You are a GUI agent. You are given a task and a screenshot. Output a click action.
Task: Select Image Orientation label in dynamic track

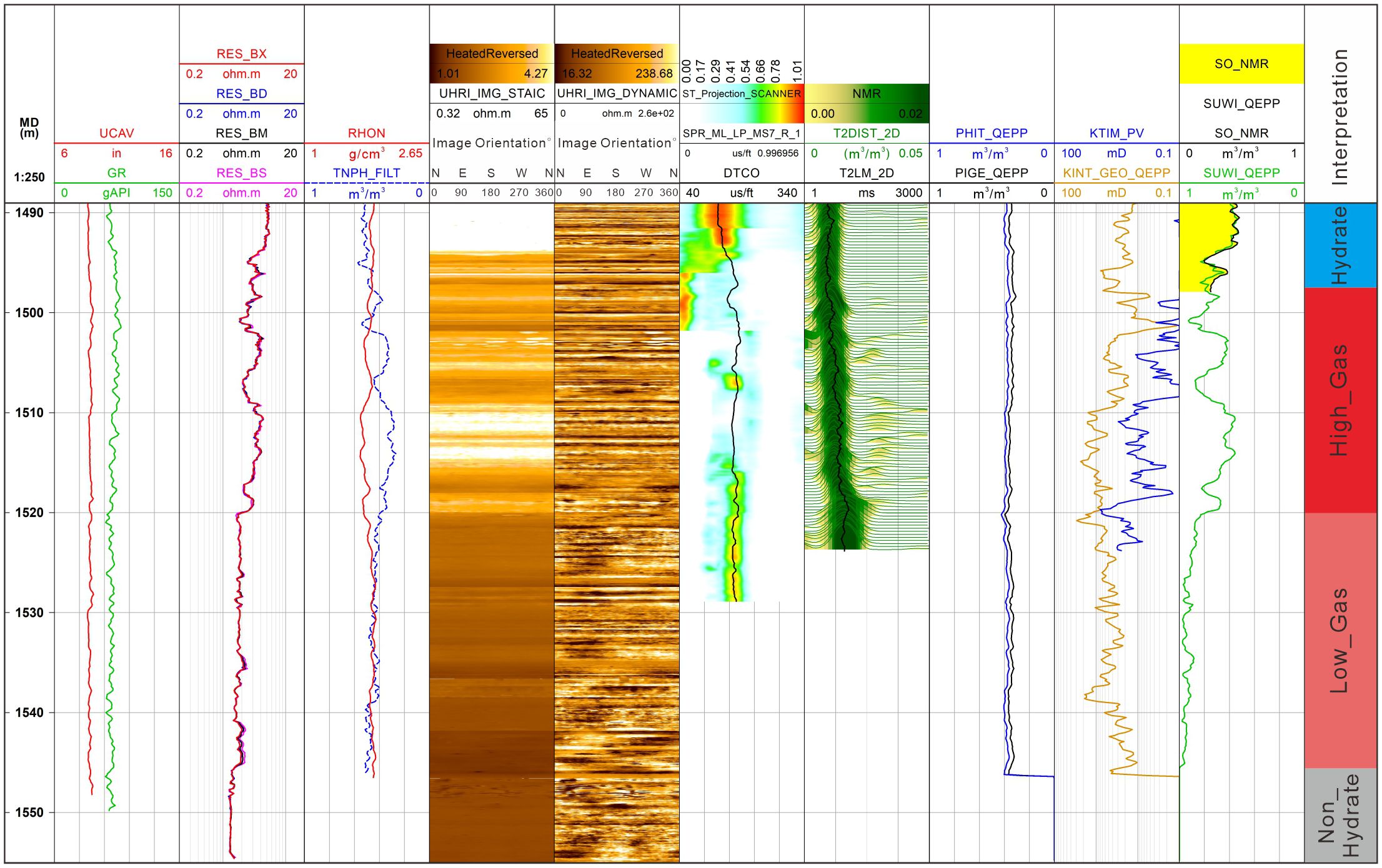tap(617, 143)
